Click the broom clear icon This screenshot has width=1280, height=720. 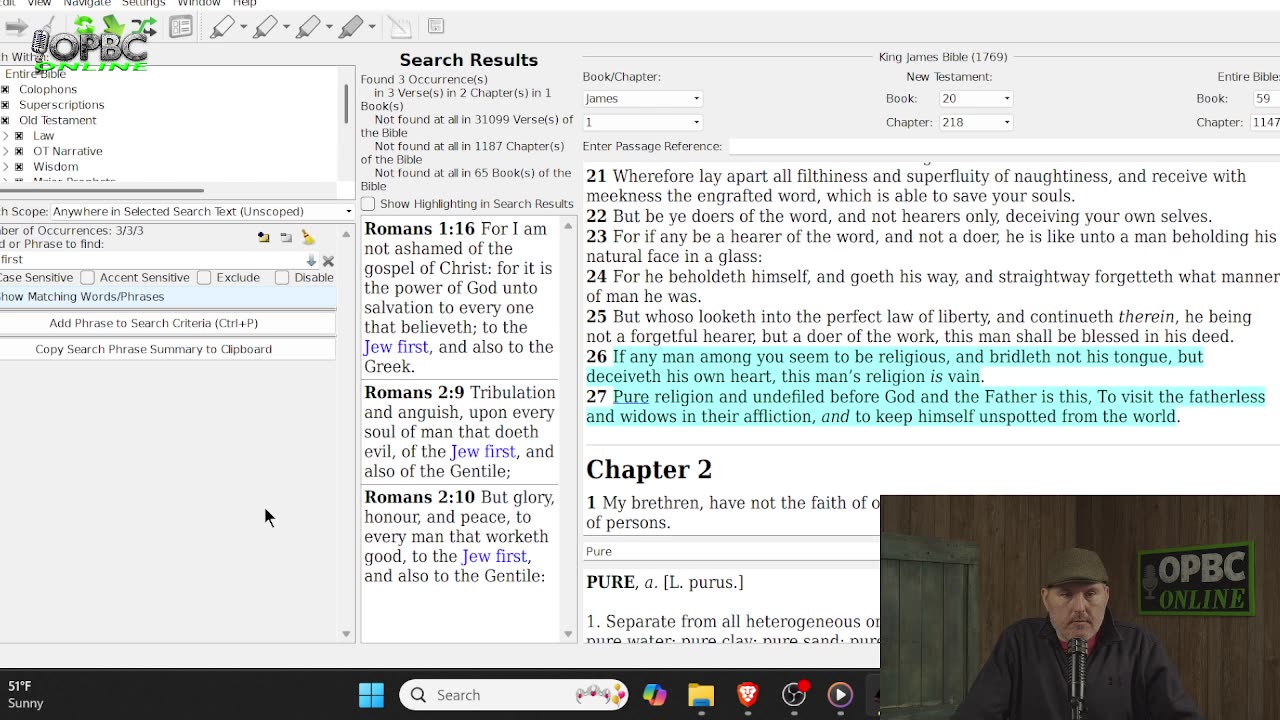click(x=308, y=237)
